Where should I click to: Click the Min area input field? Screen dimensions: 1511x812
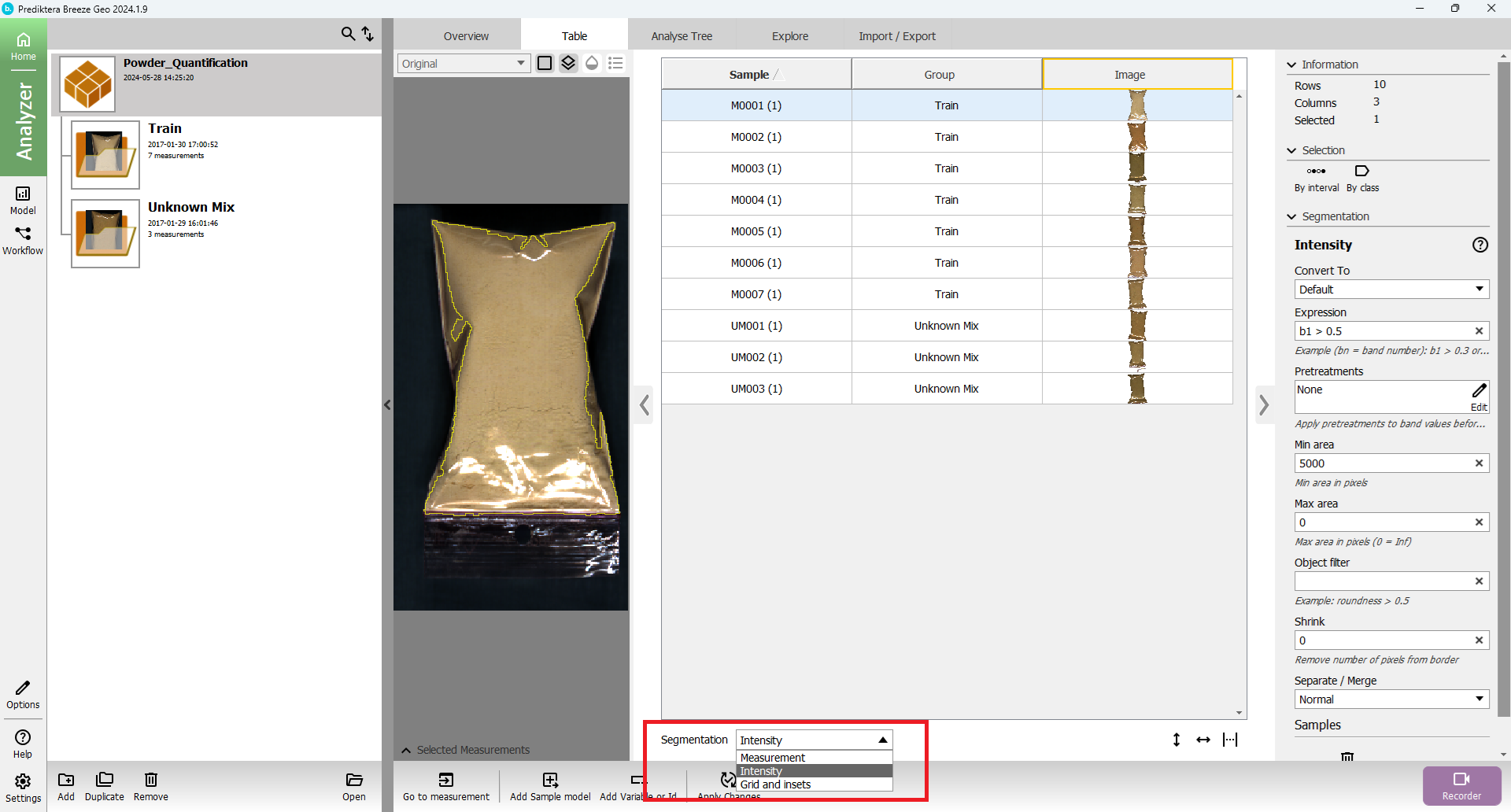[x=1384, y=463]
